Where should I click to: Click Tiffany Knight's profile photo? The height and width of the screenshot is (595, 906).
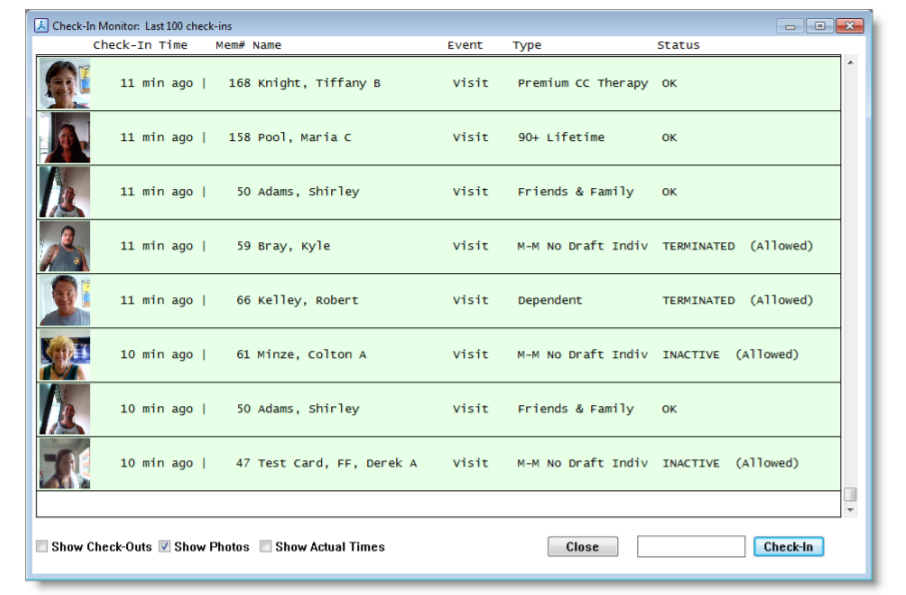[x=64, y=83]
